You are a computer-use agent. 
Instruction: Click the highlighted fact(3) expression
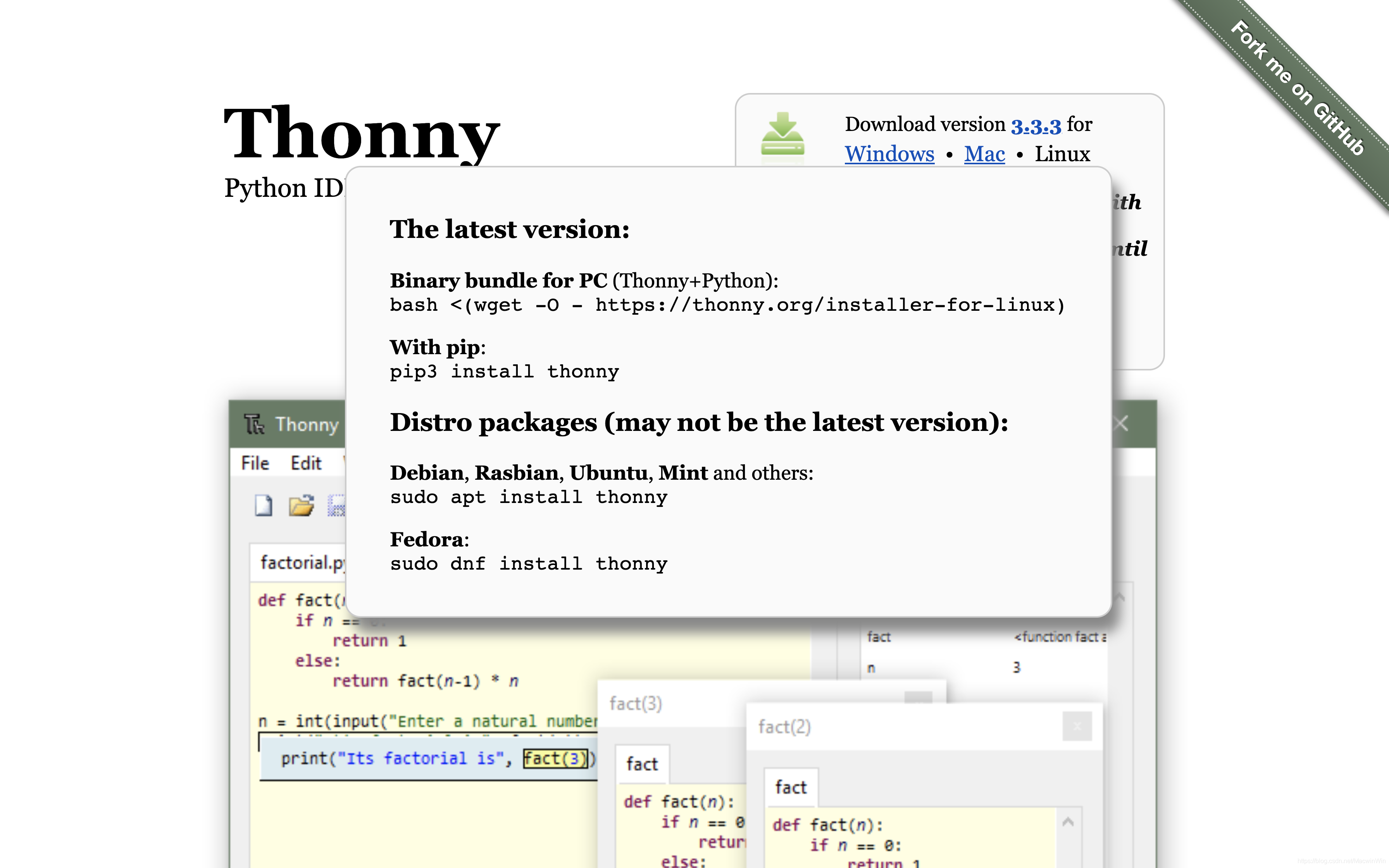(x=556, y=758)
